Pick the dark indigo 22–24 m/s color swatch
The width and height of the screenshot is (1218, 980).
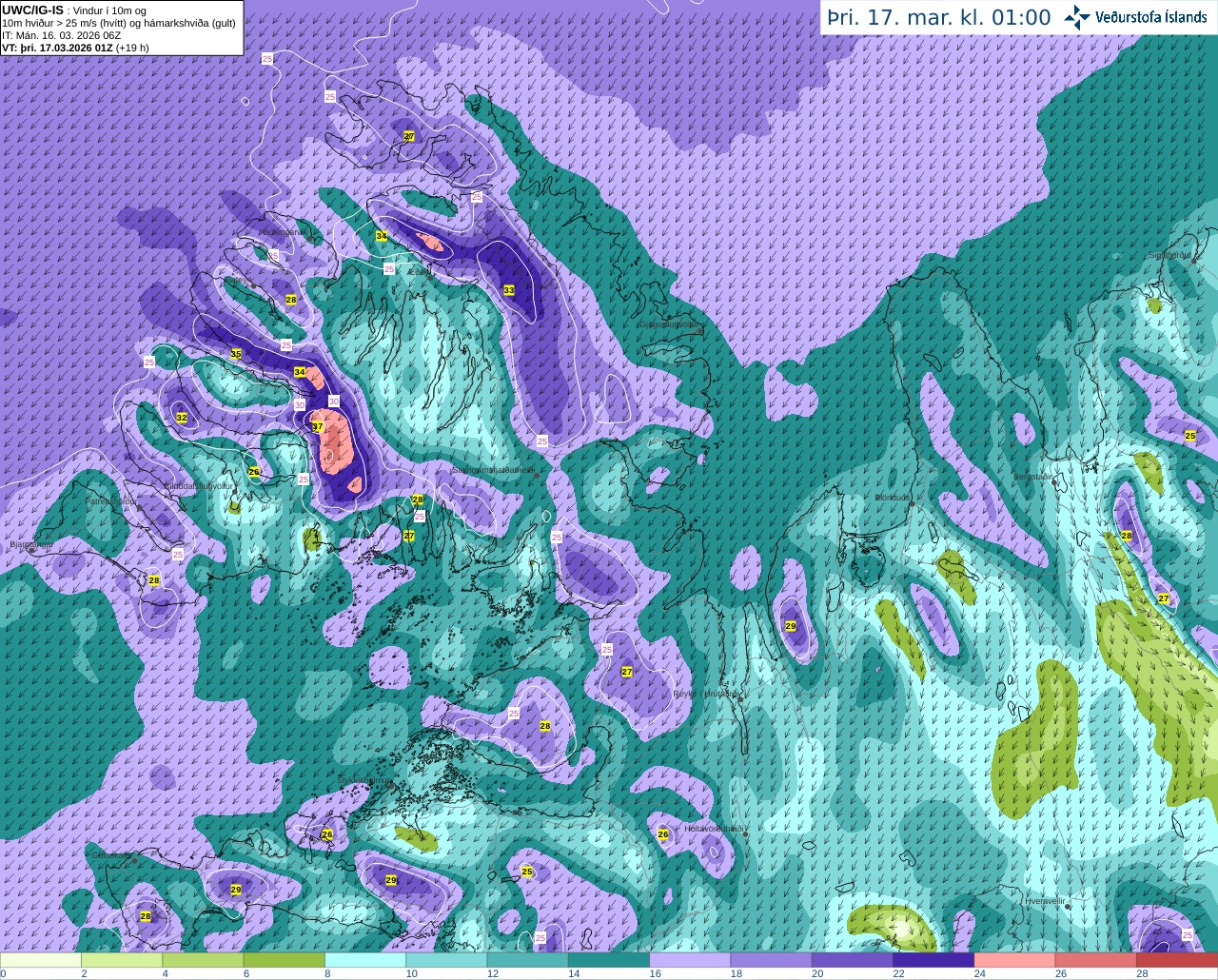pyautogui.click(x=933, y=960)
